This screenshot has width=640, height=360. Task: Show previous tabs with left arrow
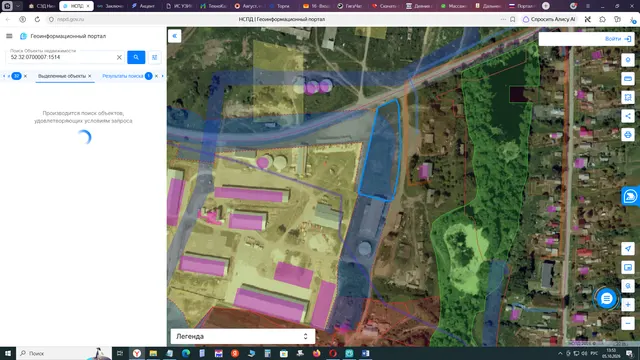point(4,76)
